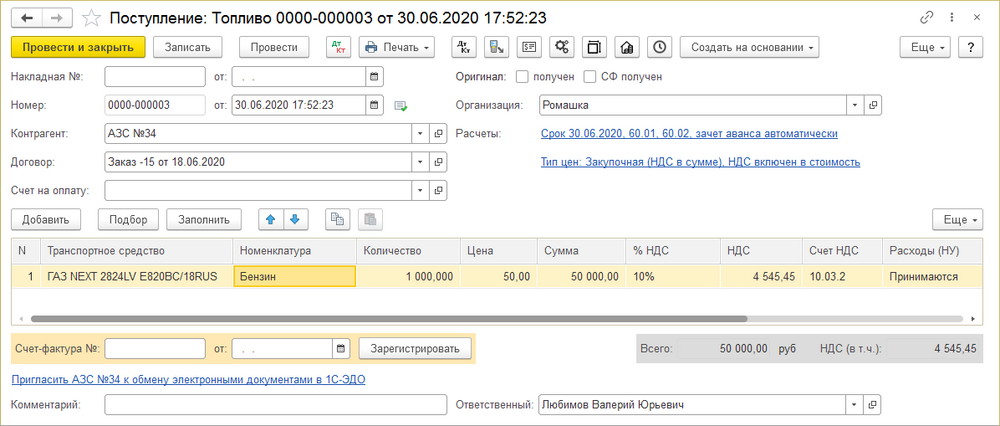This screenshot has width=1000, height=426.
Task: Expand the Счет на оплату dropdown
Action: pos(420,190)
